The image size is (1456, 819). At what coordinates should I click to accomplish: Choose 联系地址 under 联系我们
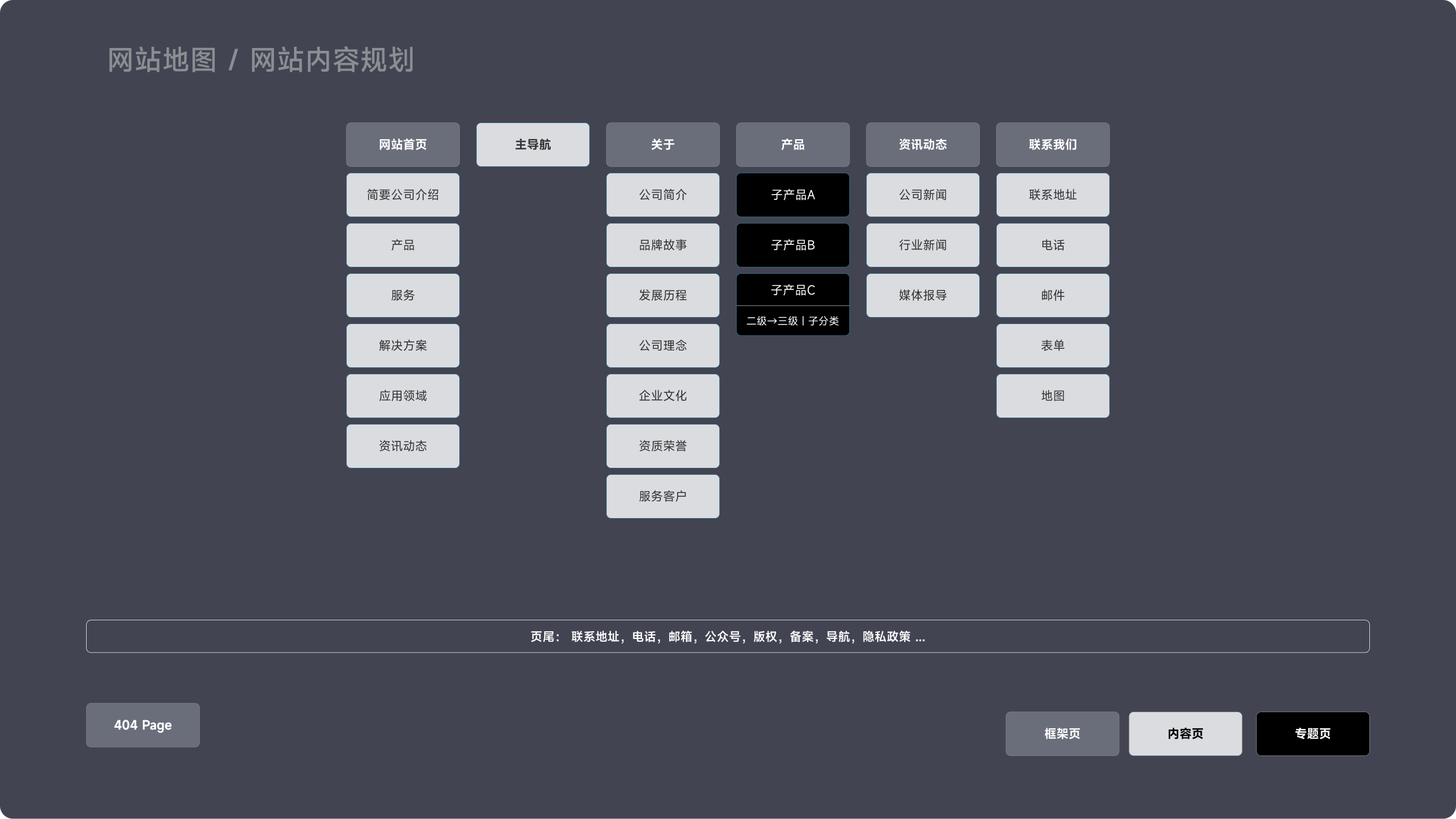pyautogui.click(x=1053, y=195)
